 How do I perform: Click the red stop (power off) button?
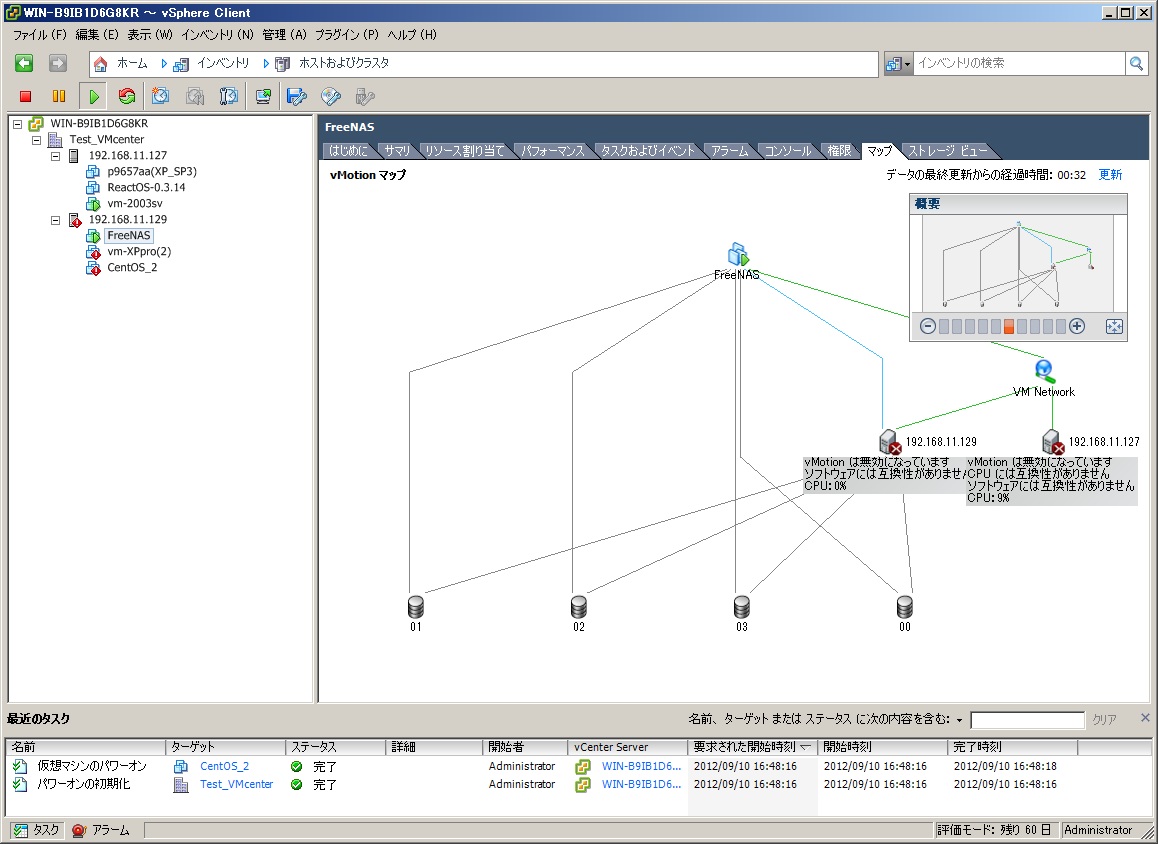[25, 96]
